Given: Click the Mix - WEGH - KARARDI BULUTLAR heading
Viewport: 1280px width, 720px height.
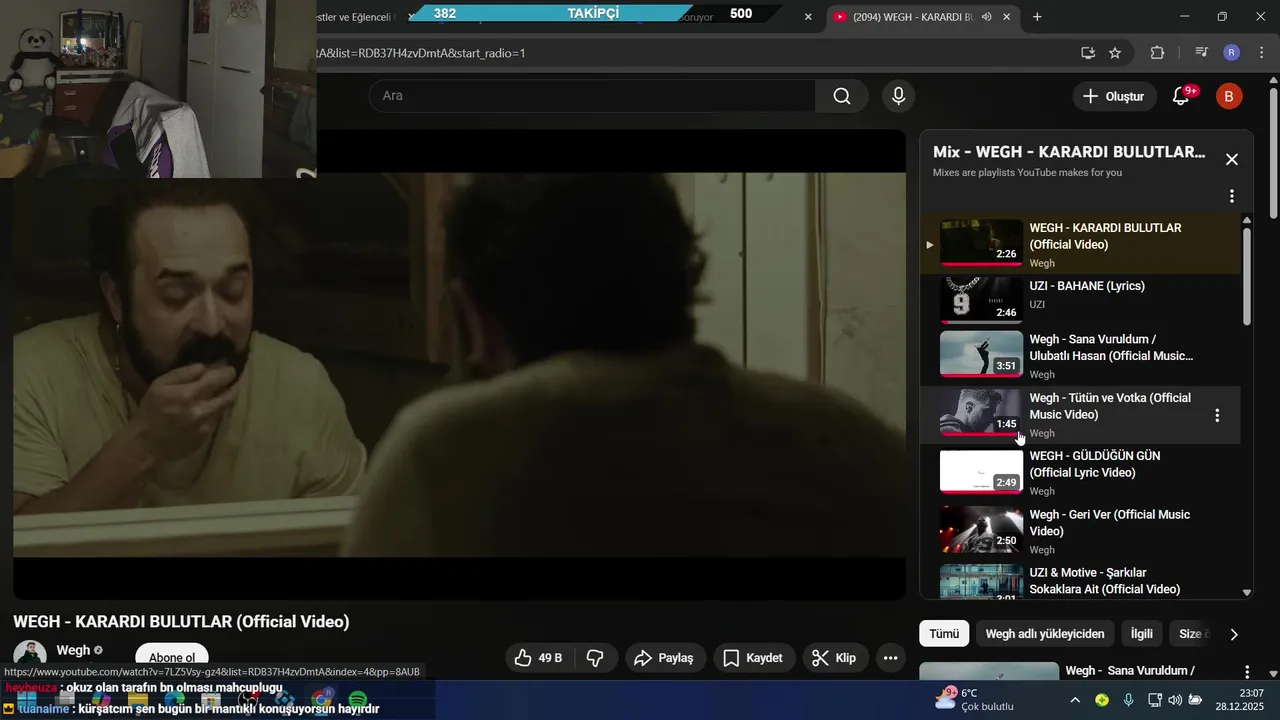Looking at the screenshot, I should click(1069, 152).
